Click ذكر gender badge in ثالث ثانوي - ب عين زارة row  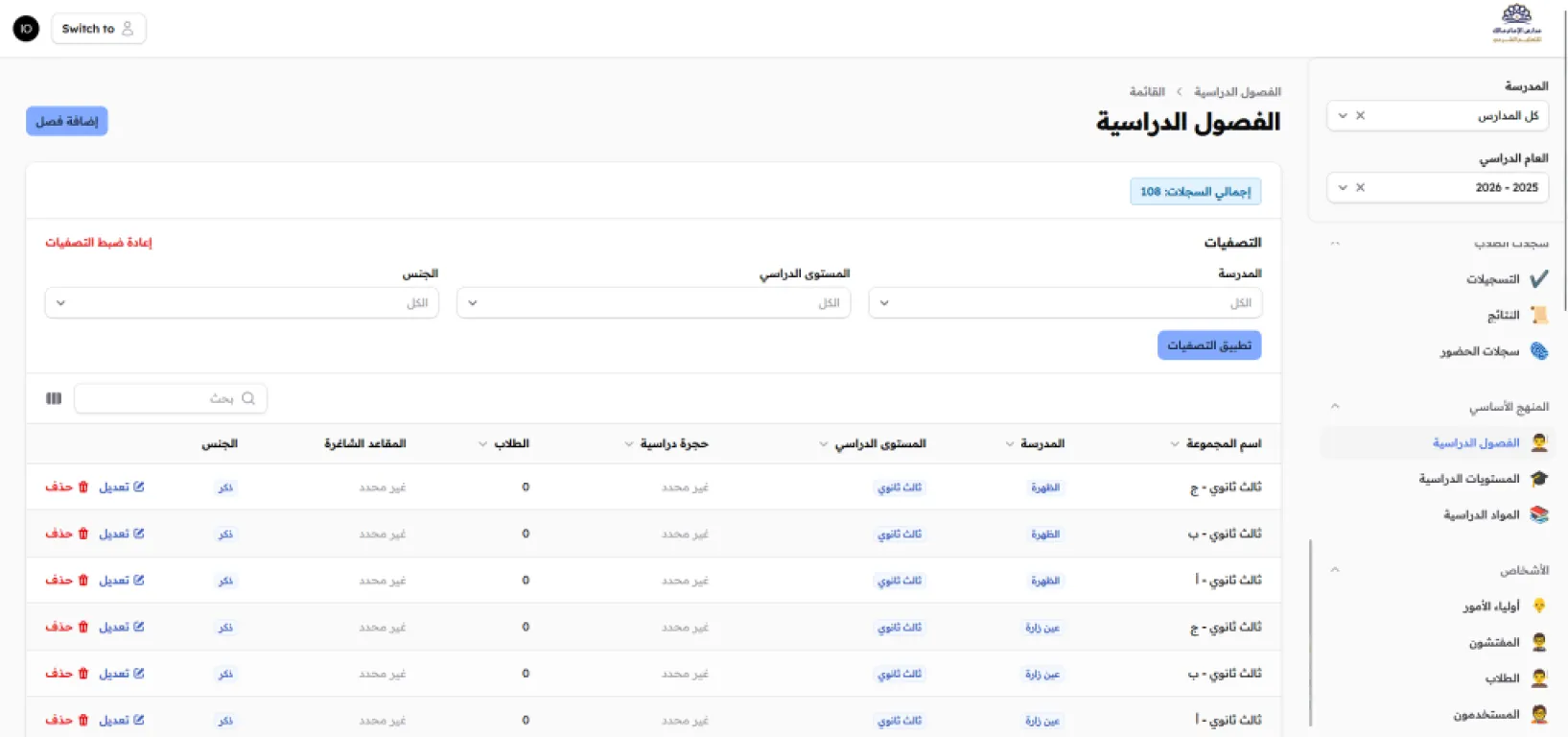225,675
